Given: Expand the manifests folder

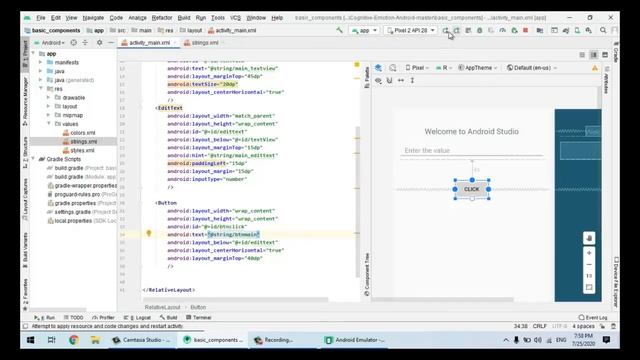Looking at the screenshot, I should click(40, 62).
